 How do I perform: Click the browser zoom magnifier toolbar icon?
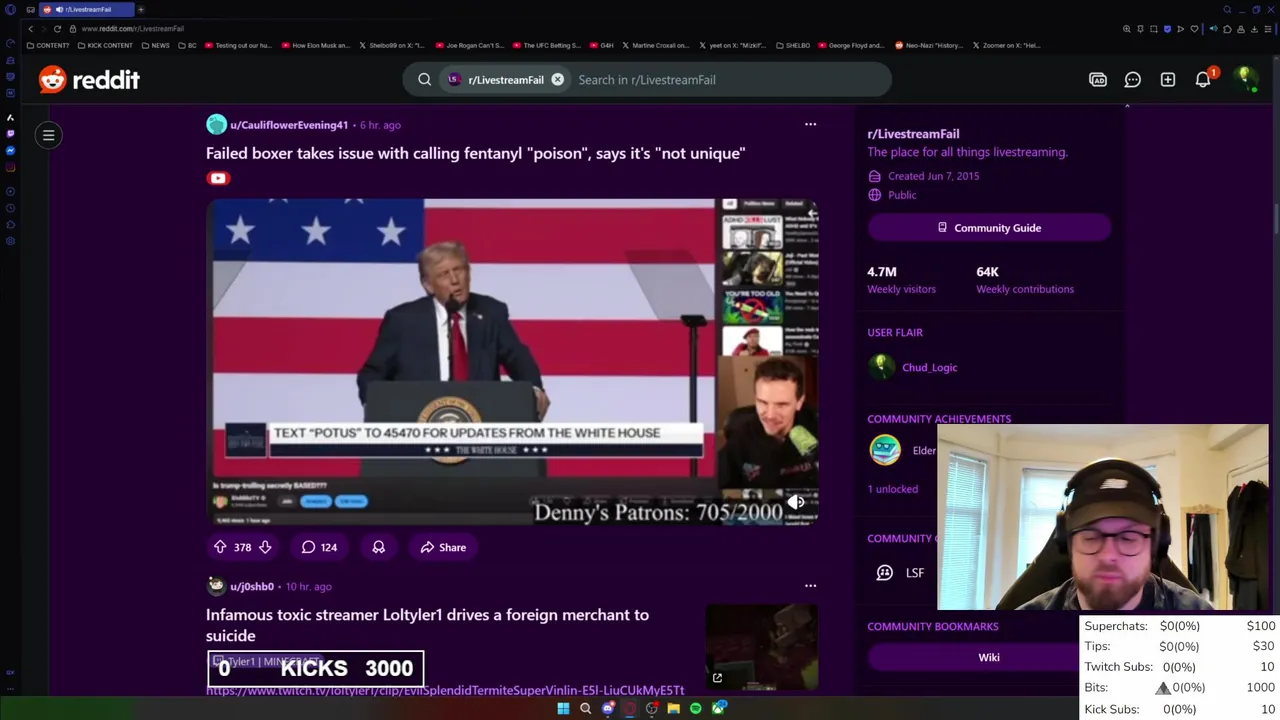point(1127,29)
